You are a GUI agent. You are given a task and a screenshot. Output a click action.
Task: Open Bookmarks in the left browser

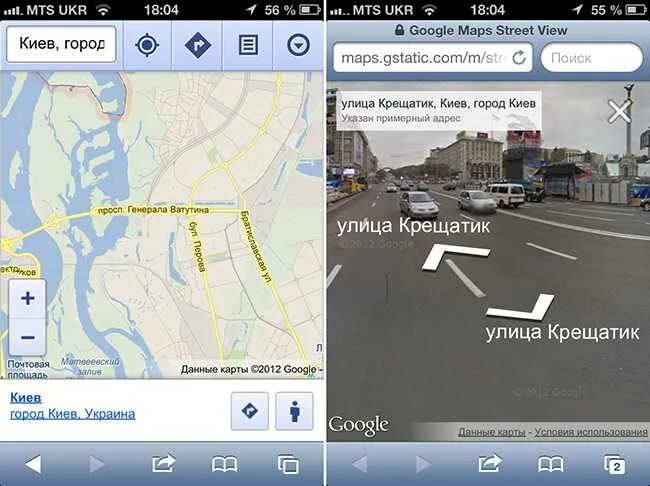pyautogui.click(x=224, y=464)
